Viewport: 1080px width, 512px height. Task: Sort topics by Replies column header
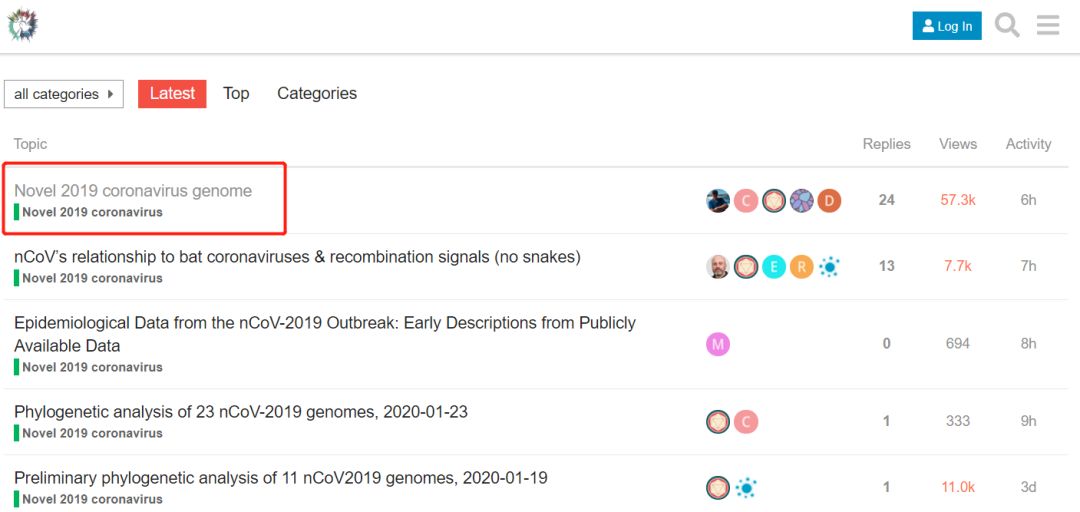point(886,144)
